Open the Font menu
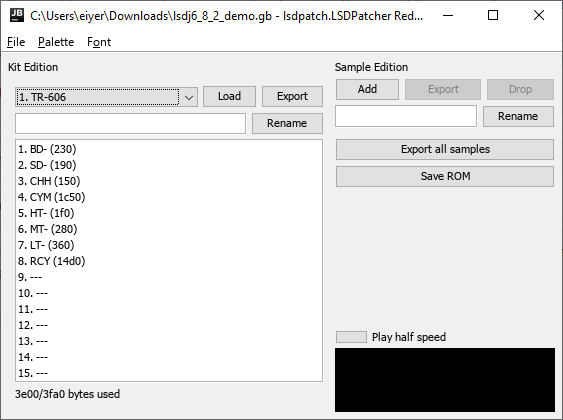 (99, 42)
